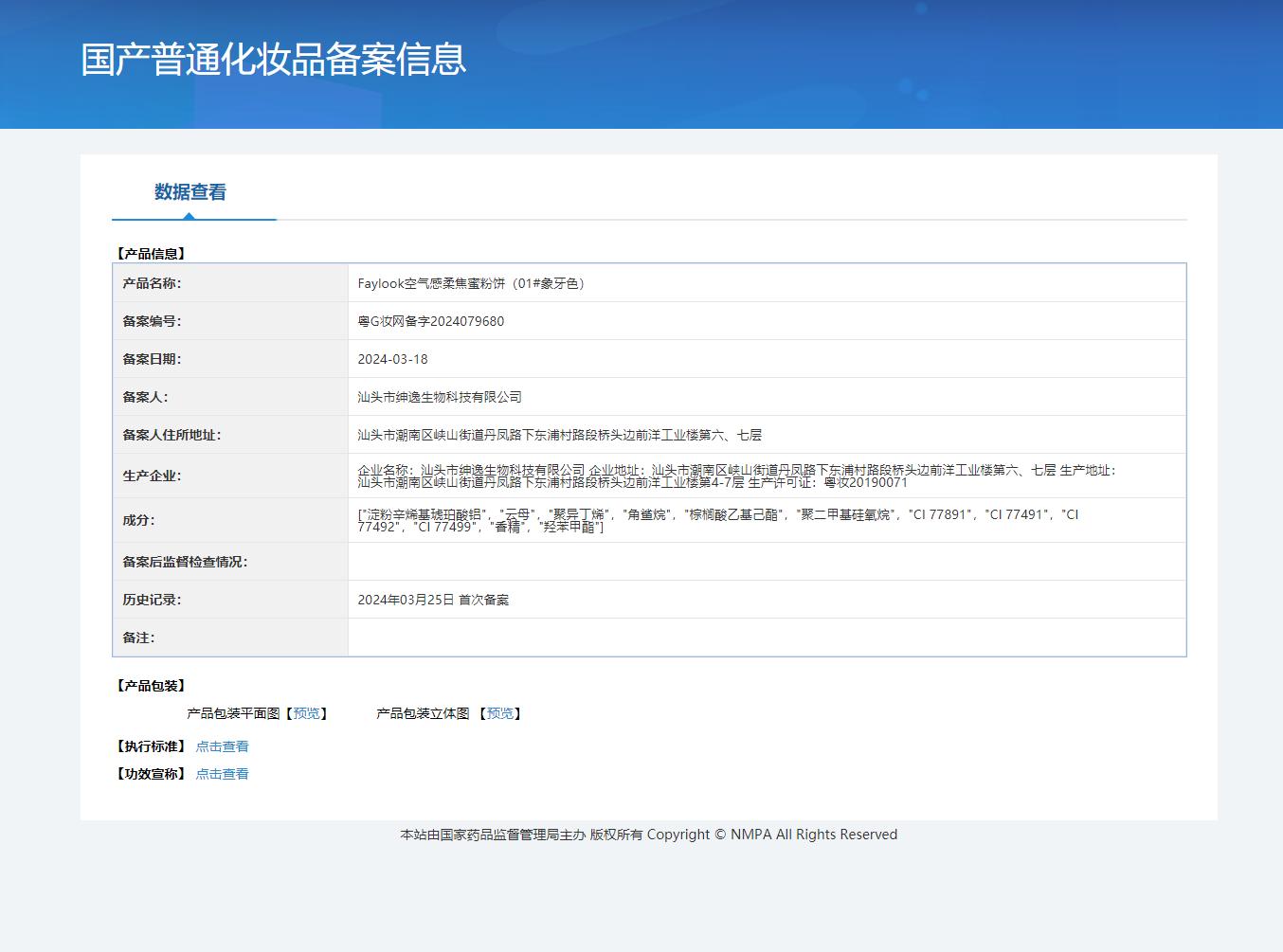Click the 【产品包装】 section heading

point(151,686)
